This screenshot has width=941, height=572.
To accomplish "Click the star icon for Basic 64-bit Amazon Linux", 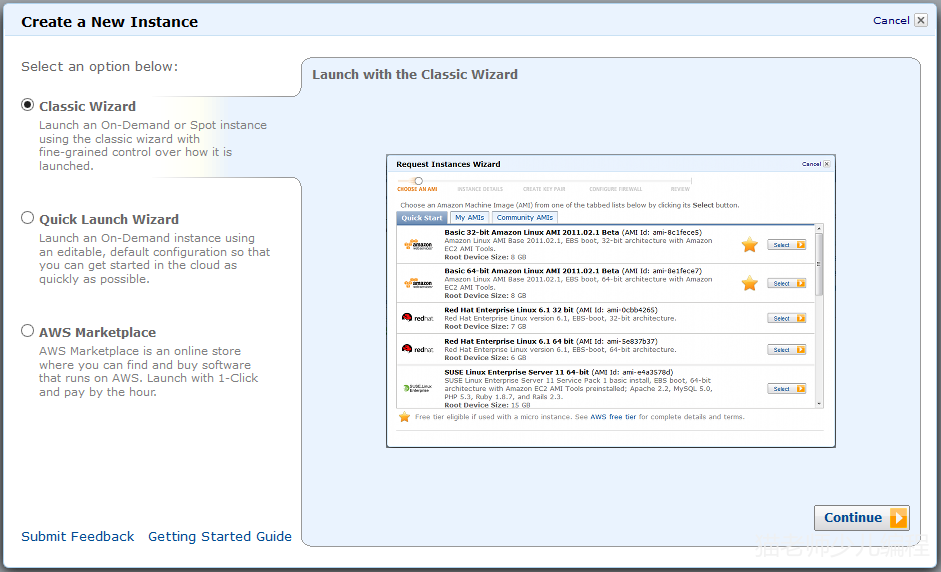I will click(749, 283).
